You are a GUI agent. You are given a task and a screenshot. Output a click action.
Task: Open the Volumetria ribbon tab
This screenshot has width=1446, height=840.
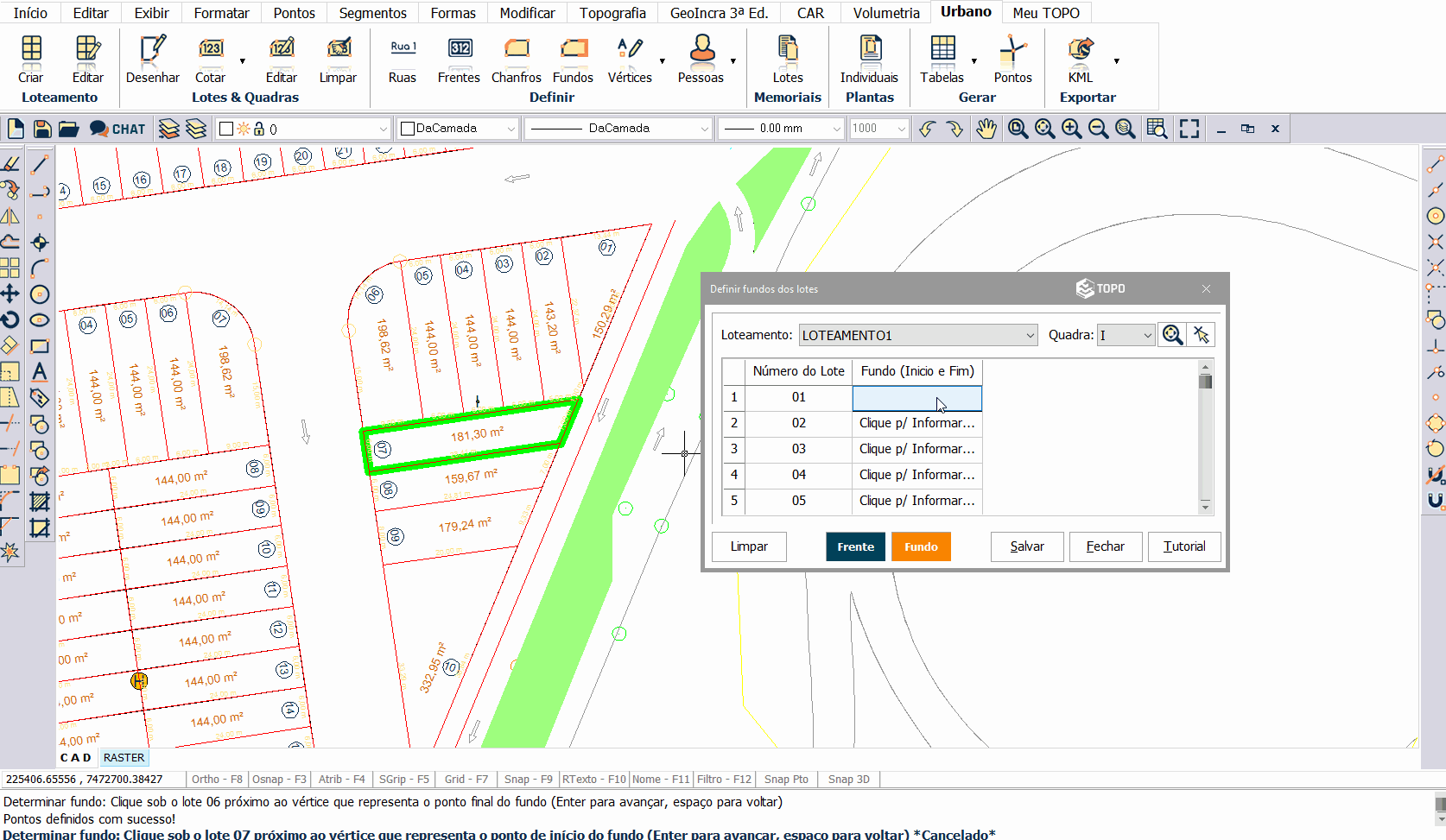[886, 13]
